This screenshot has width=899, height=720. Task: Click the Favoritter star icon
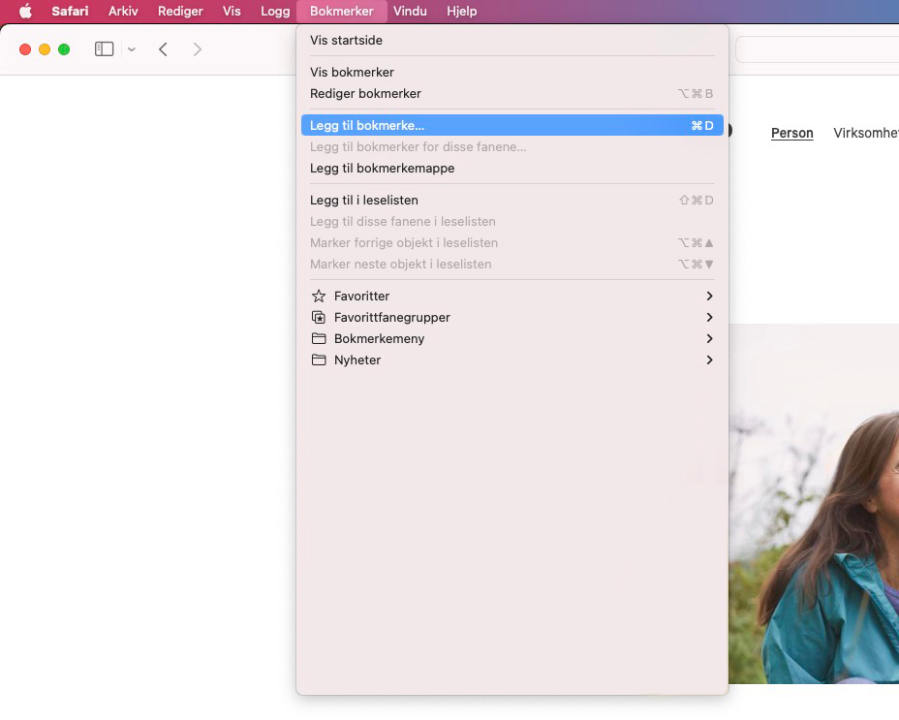tap(319, 296)
